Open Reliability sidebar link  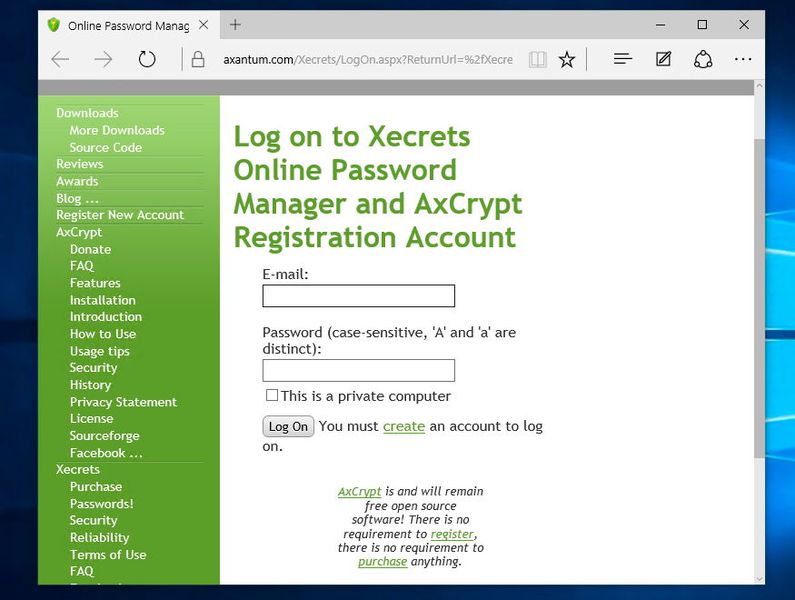pyautogui.click(x=99, y=538)
